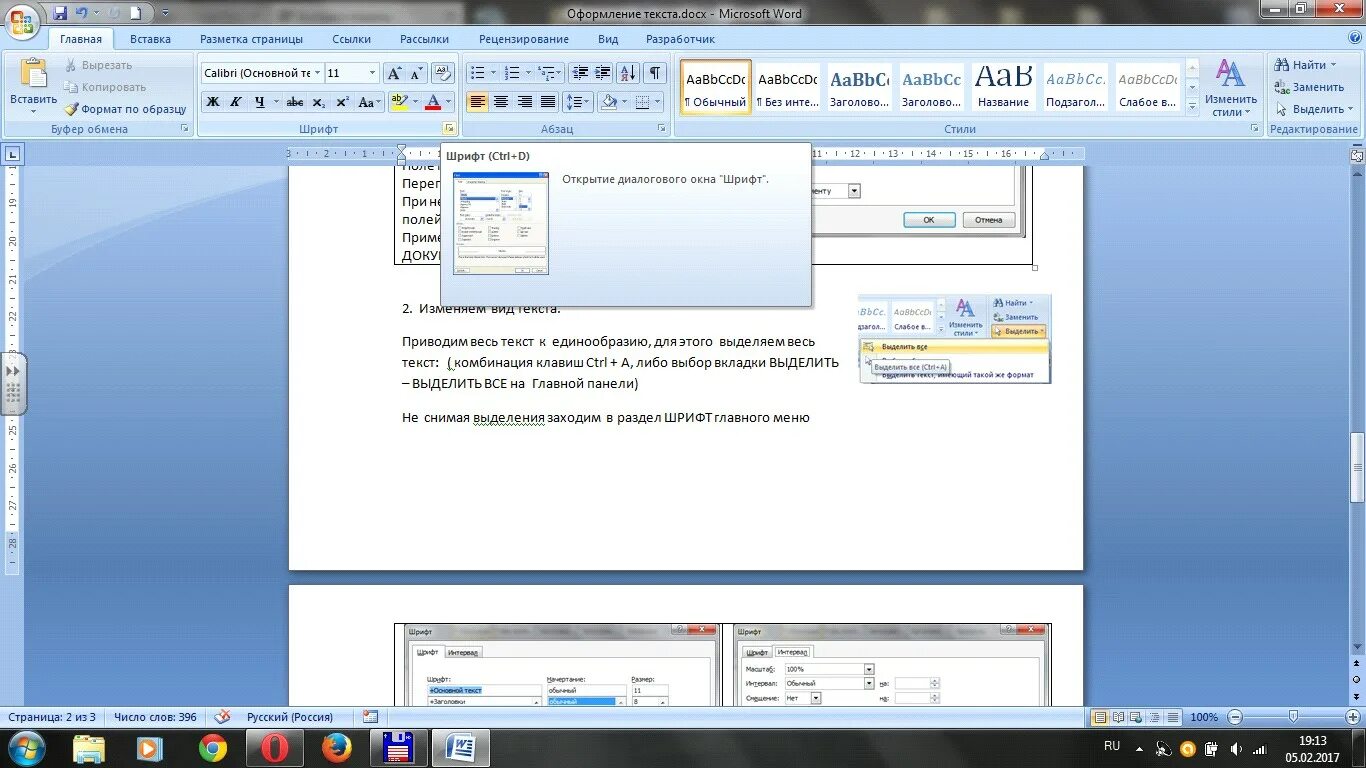Open numbering list dropdown arrow
This screenshot has width=1366, height=768.
(527, 73)
